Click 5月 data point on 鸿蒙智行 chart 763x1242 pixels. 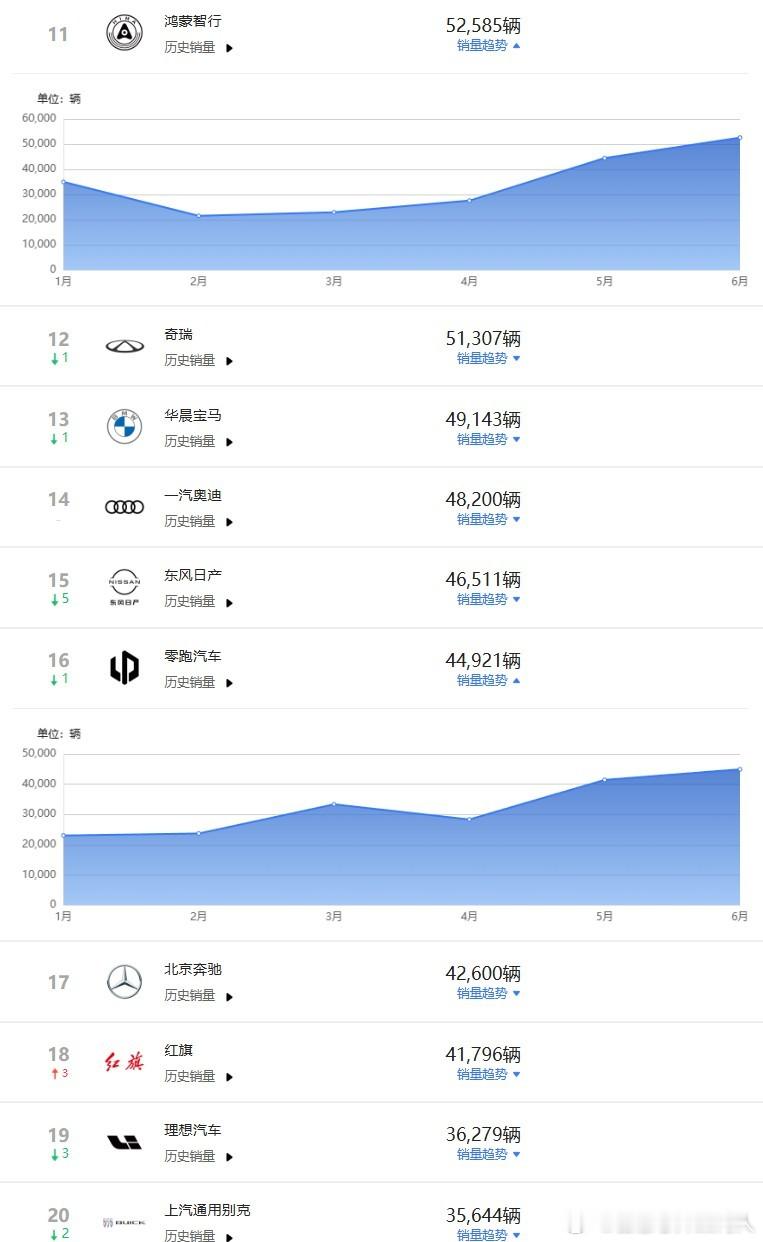(x=604, y=157)
